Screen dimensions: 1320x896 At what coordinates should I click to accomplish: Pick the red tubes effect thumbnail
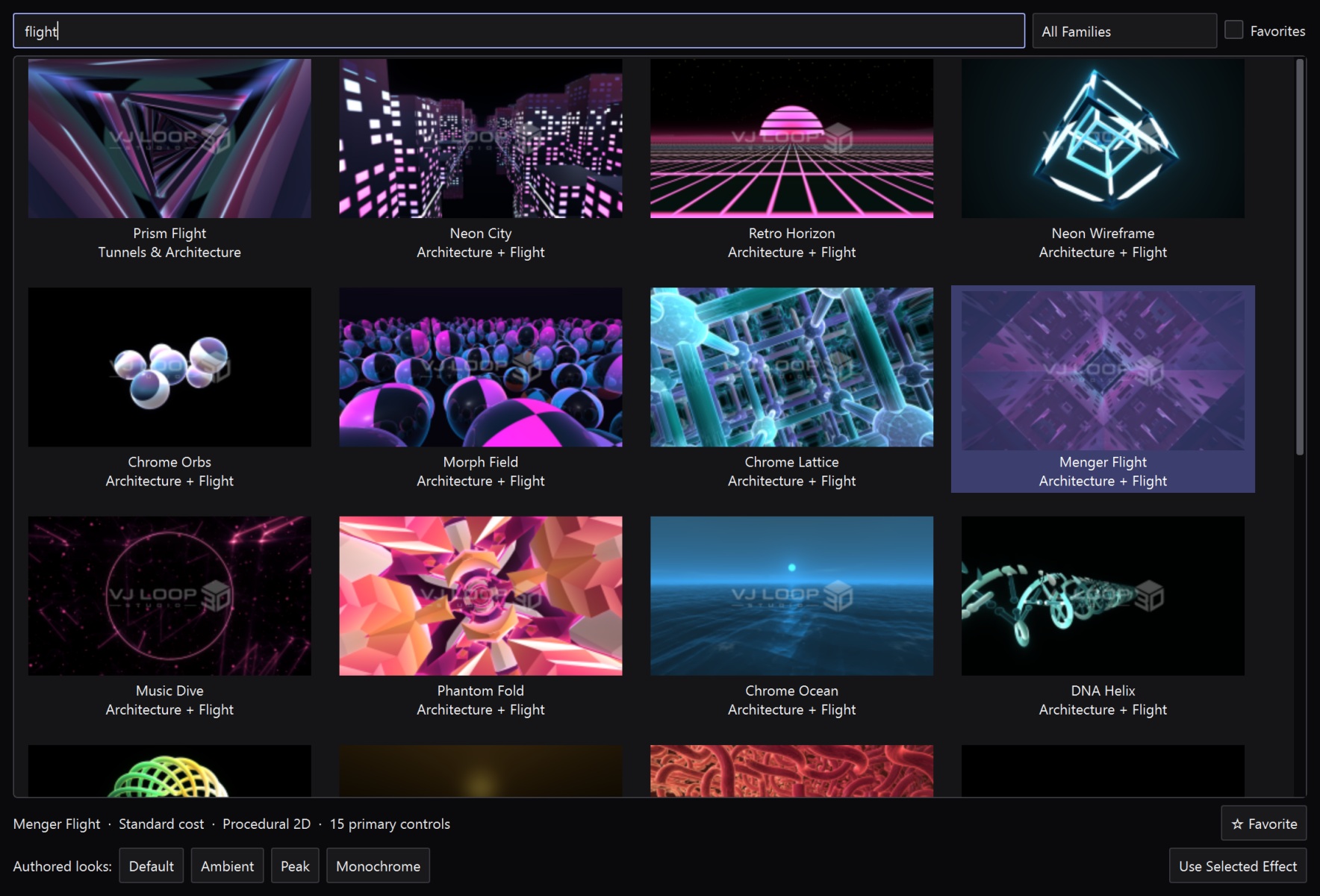pyautogui.click(x=791, y=771)
